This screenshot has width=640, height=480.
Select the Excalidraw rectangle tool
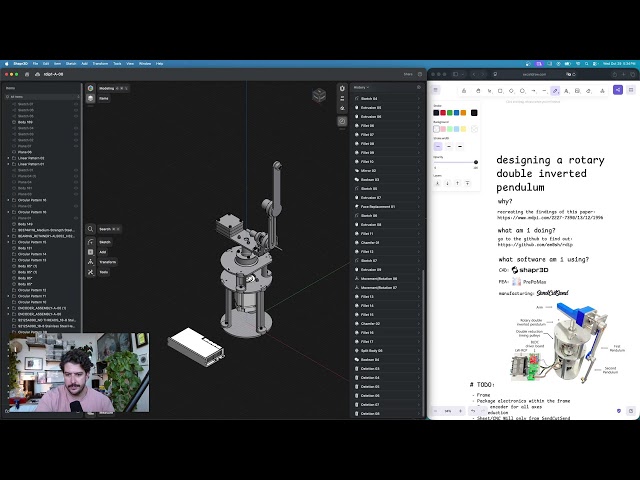click(500, 91)
